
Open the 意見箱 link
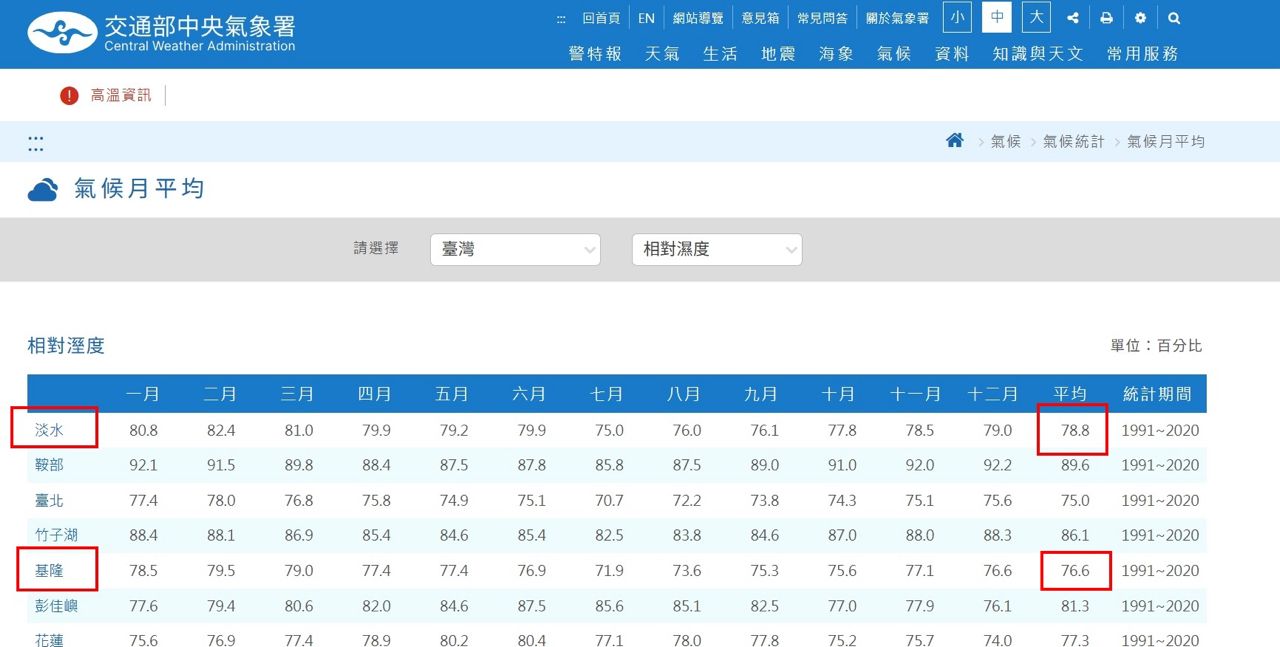[x=760, y=18]
